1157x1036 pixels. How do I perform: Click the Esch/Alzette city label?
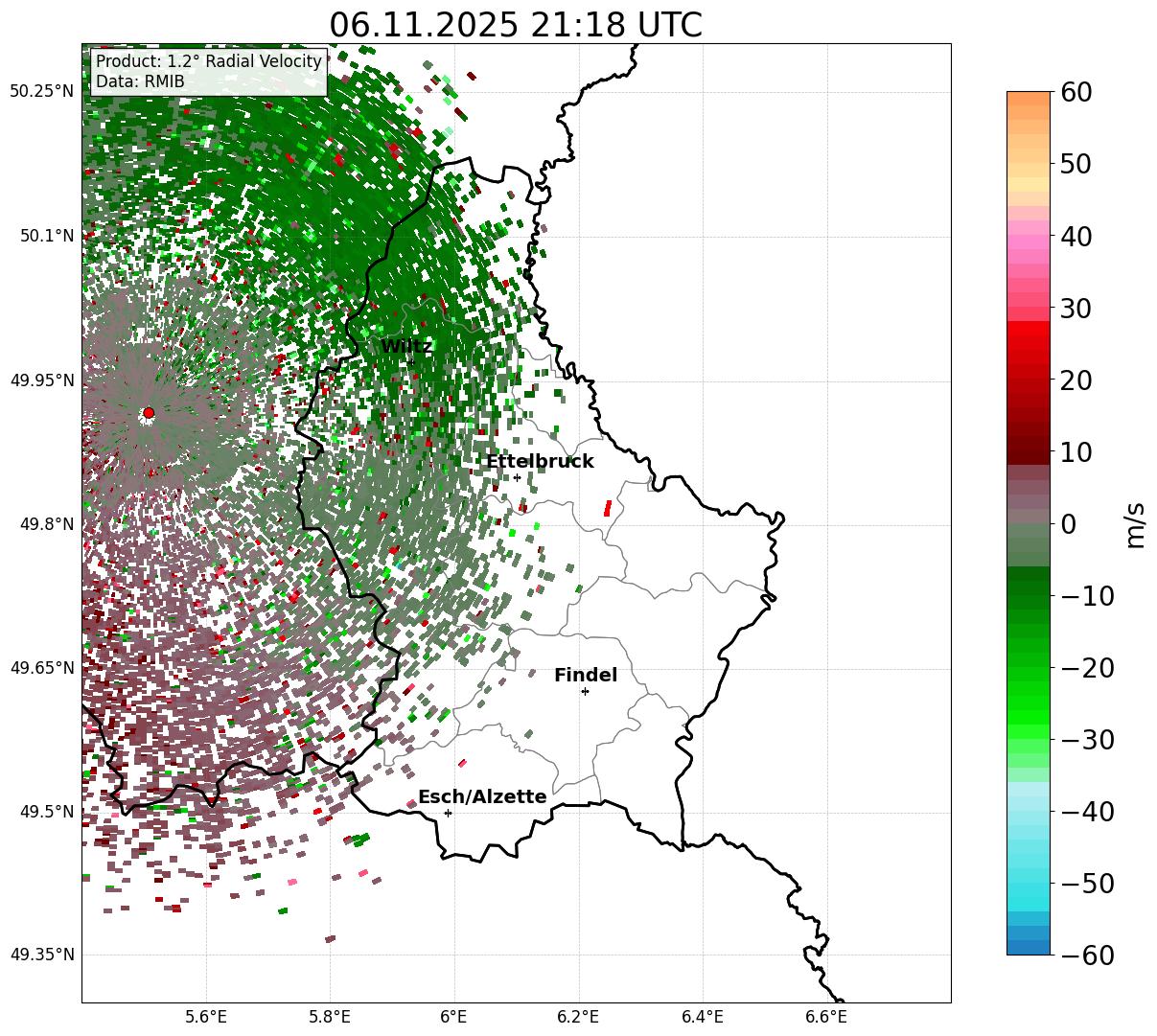(482, 797)
